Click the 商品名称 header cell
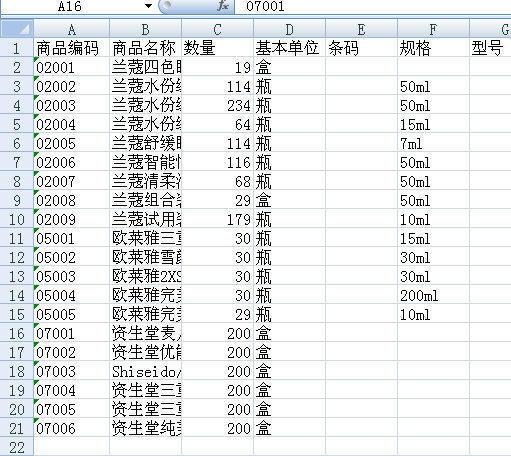 click(146, 48)
